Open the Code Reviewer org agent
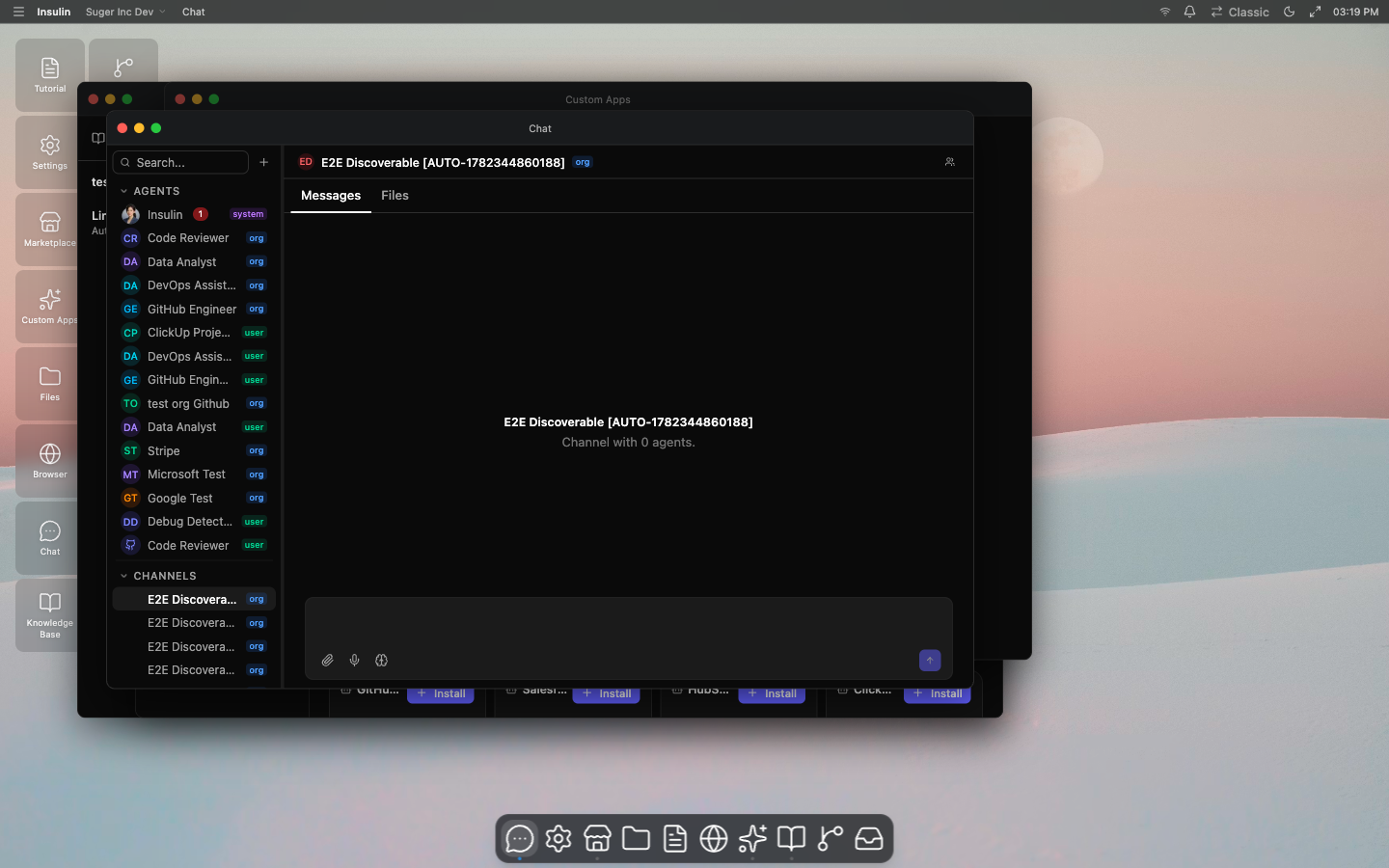This screenshot has width=1389, height=868. coord(194,238)
